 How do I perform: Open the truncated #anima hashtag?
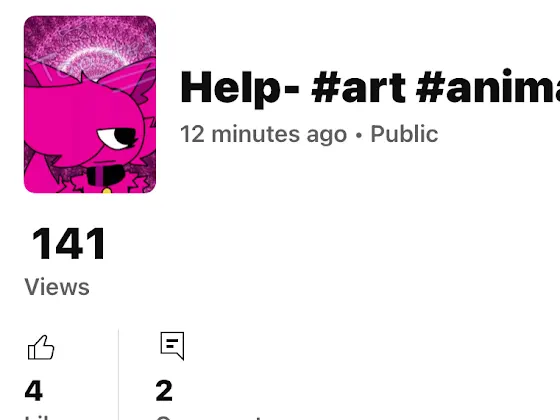point(488,88)
